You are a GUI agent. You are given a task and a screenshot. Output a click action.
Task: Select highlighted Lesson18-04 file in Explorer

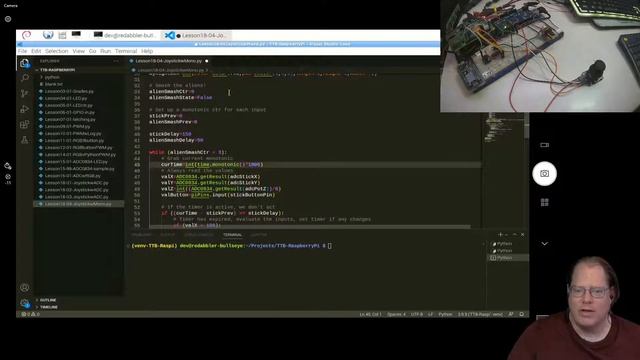click(x=78, y=204)
